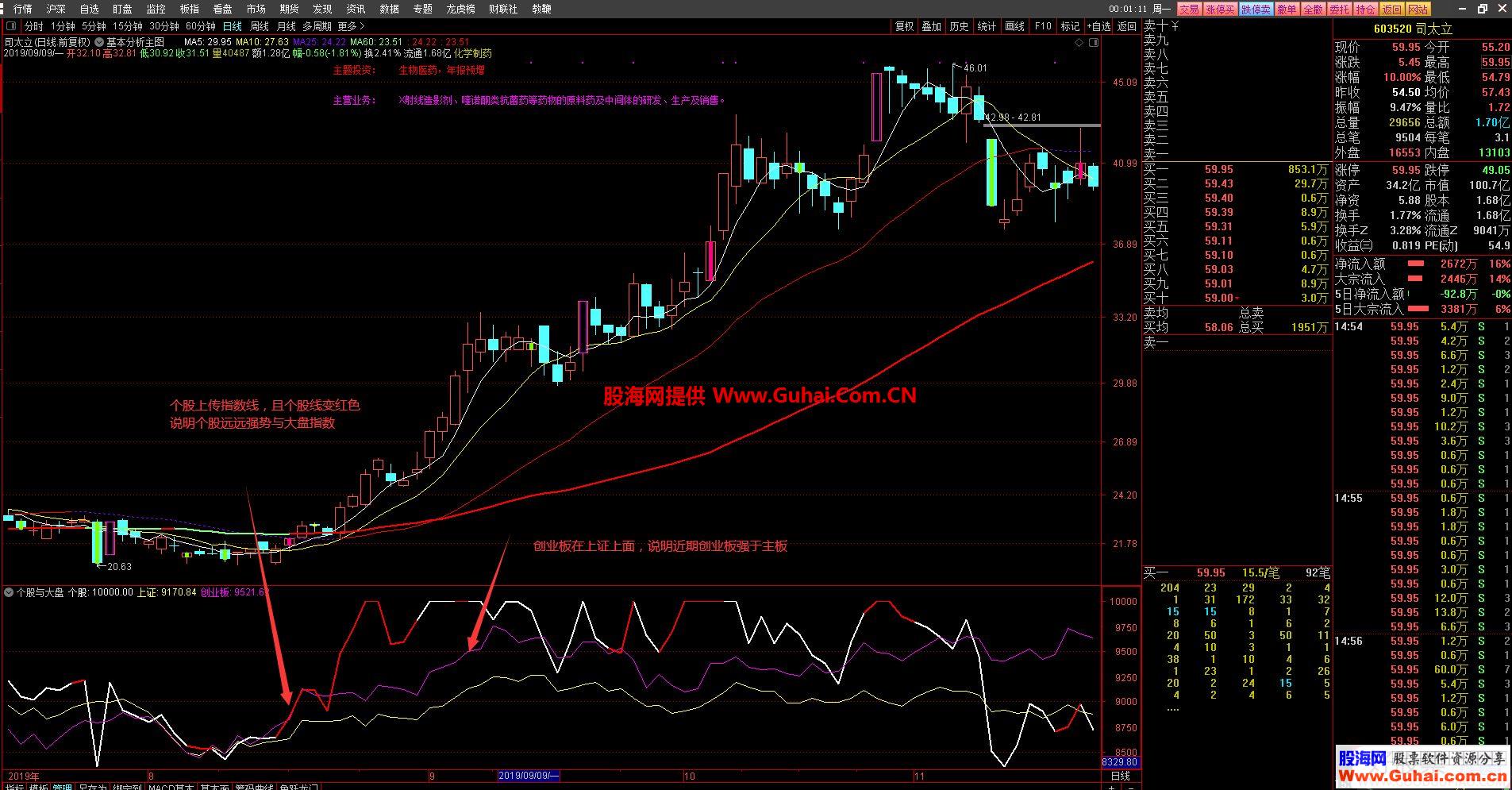Collapse the 个股与大盘 indicator panel arrow
This screenshot has width=1512, height=790.
(9, 592)
